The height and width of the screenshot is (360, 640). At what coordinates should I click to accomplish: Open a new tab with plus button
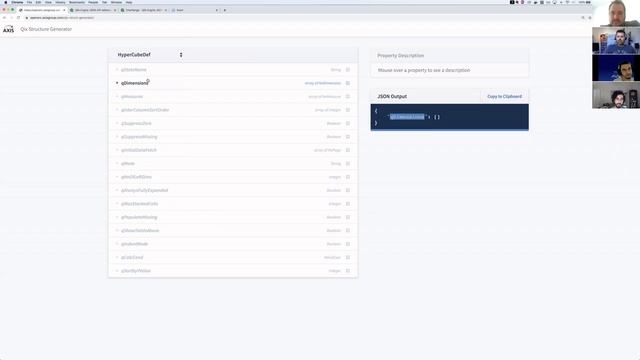click(224, 10)
